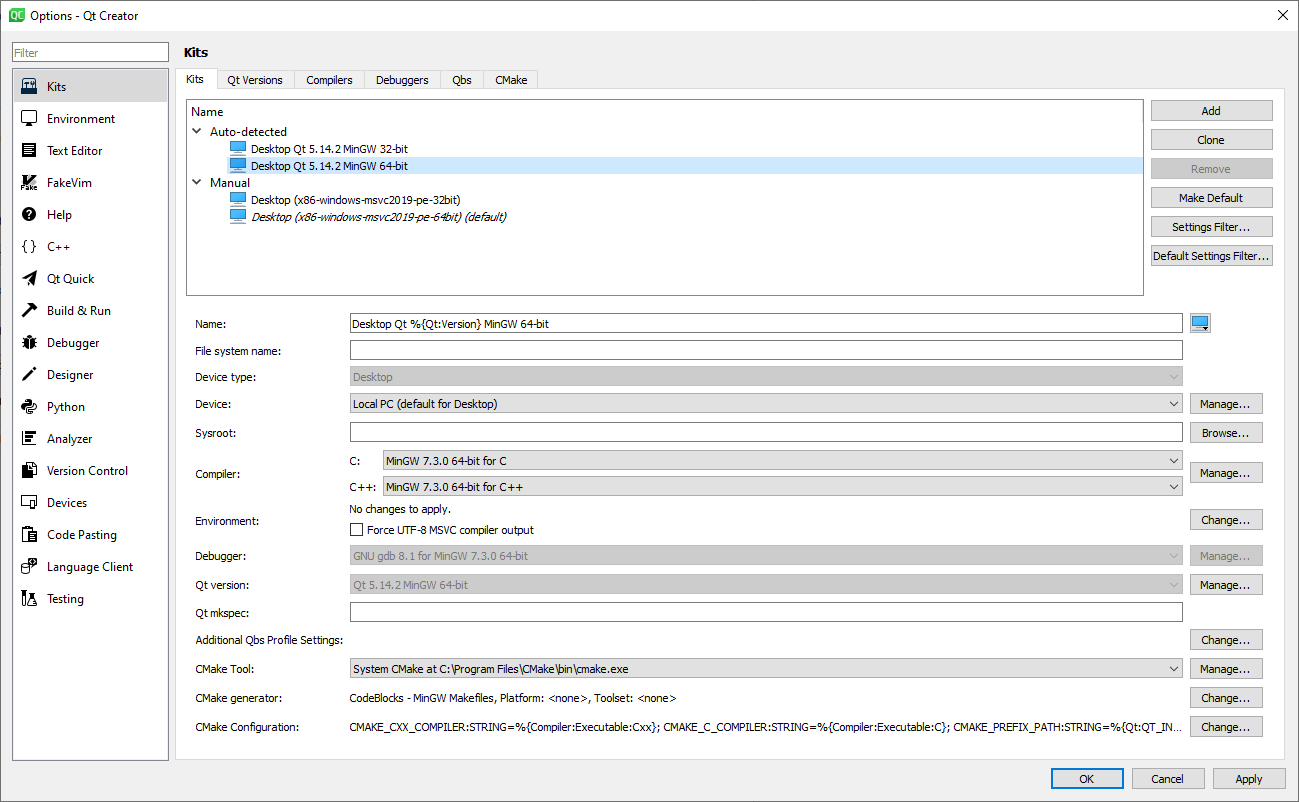Image resolution: width=1299 pixels, height=802 pixels.
Task: Enable Force UTF-8 MSVC compiler output
Action: 356,530
